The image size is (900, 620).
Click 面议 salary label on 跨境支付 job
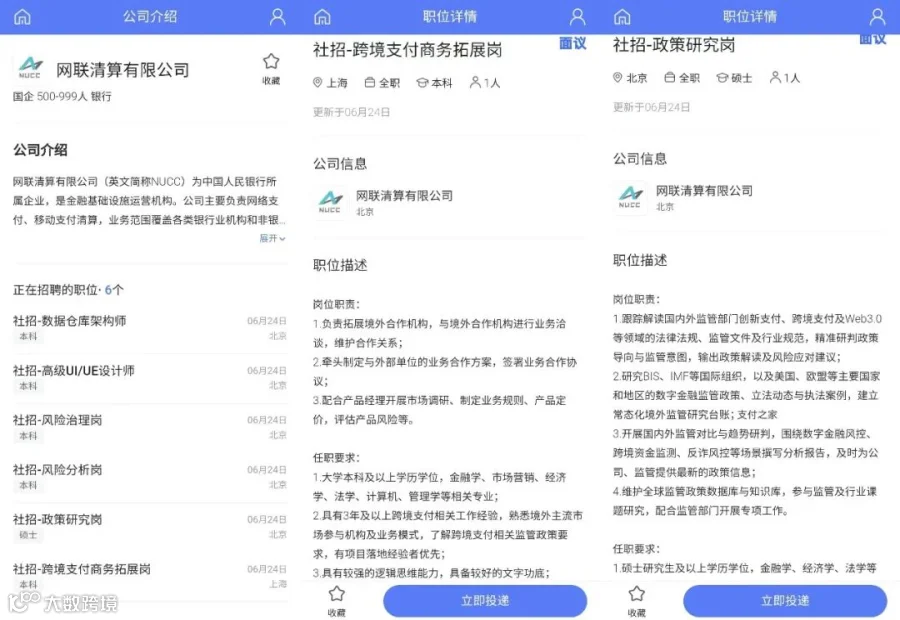pyautogui.click(x=573, y=43)
